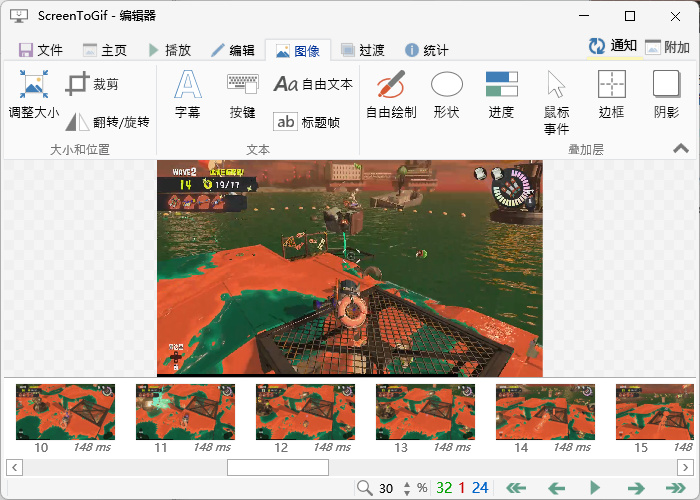The width and height of the screenshot is (700, 500).
Task: Increase zoom with the up stepper arrow
Action: (407, 484)
